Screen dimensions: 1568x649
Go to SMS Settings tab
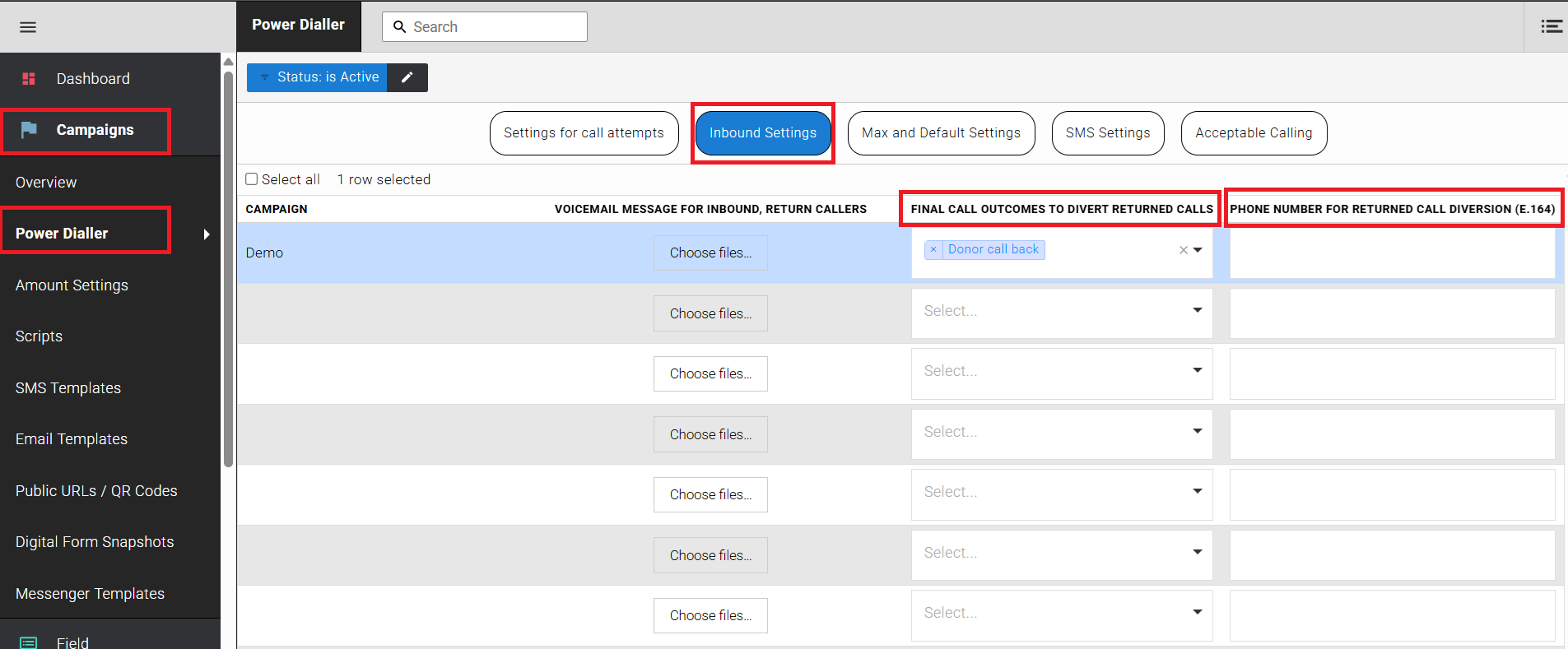(x=1108, y=133)
